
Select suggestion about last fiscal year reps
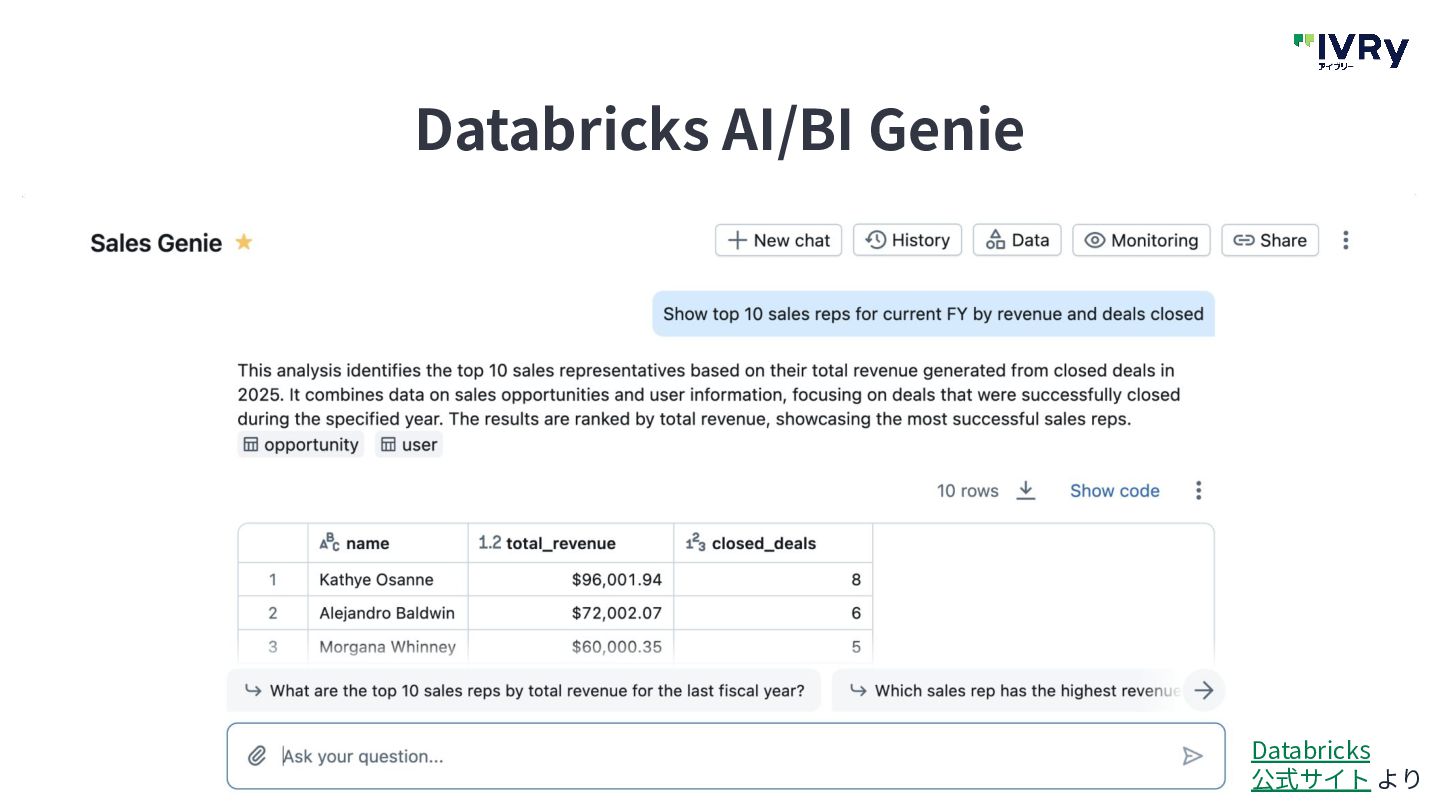coord(524,690)
